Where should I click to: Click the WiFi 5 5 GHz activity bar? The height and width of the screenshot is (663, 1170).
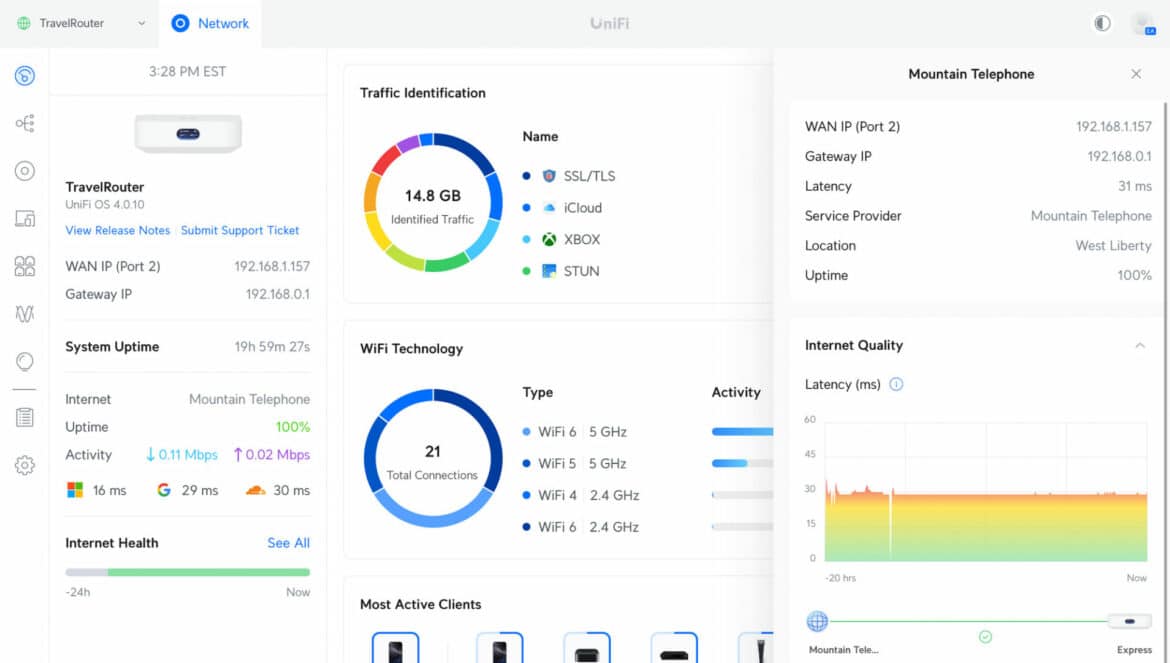point(742,463)
